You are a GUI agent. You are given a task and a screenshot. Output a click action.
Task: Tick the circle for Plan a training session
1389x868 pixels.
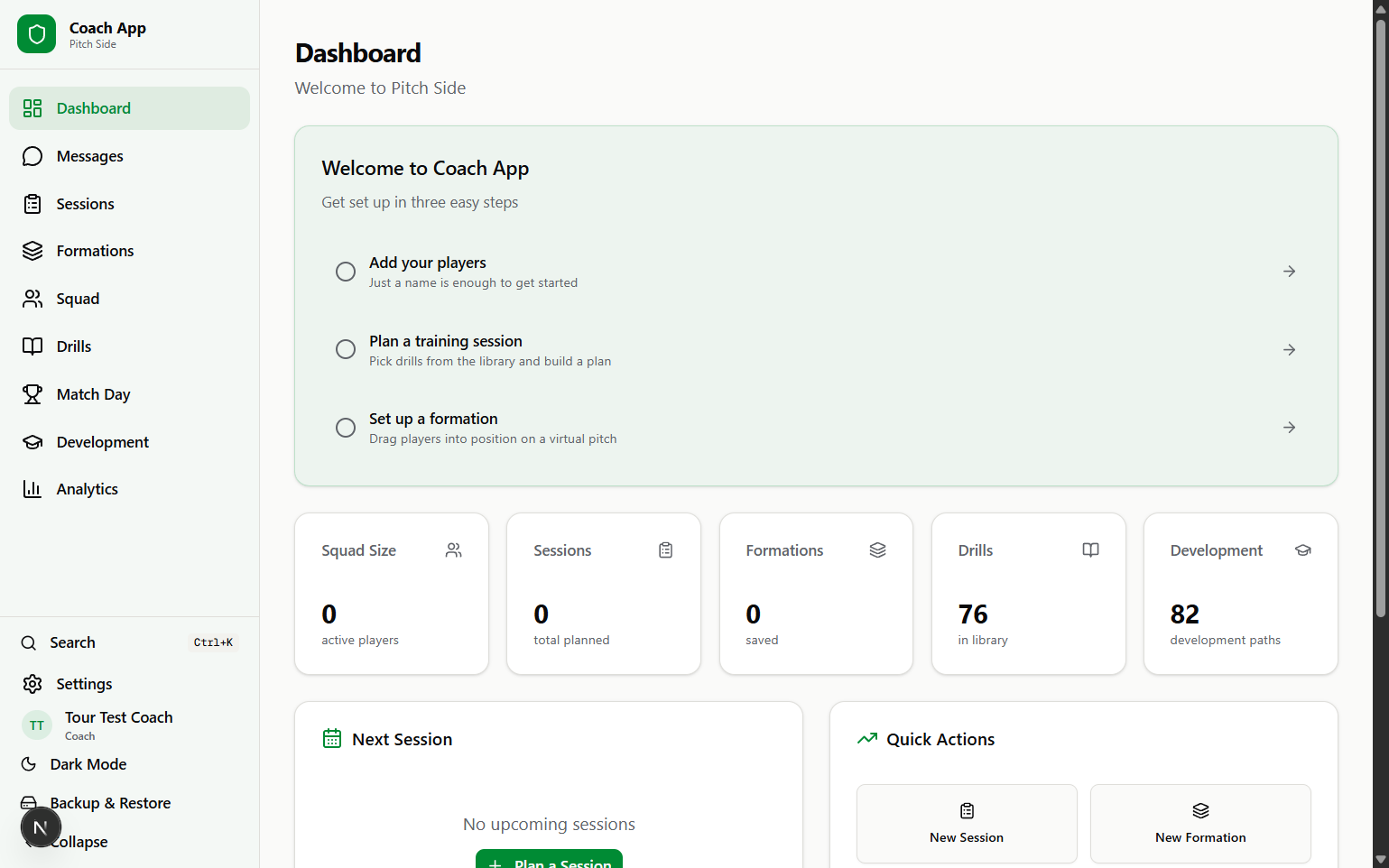[x=346, y=349]
